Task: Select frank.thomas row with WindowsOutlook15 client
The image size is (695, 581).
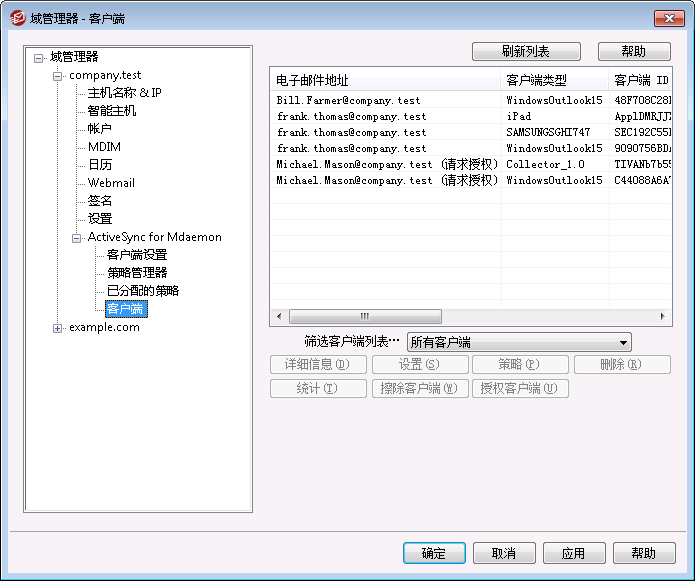Action: (471, 148)
